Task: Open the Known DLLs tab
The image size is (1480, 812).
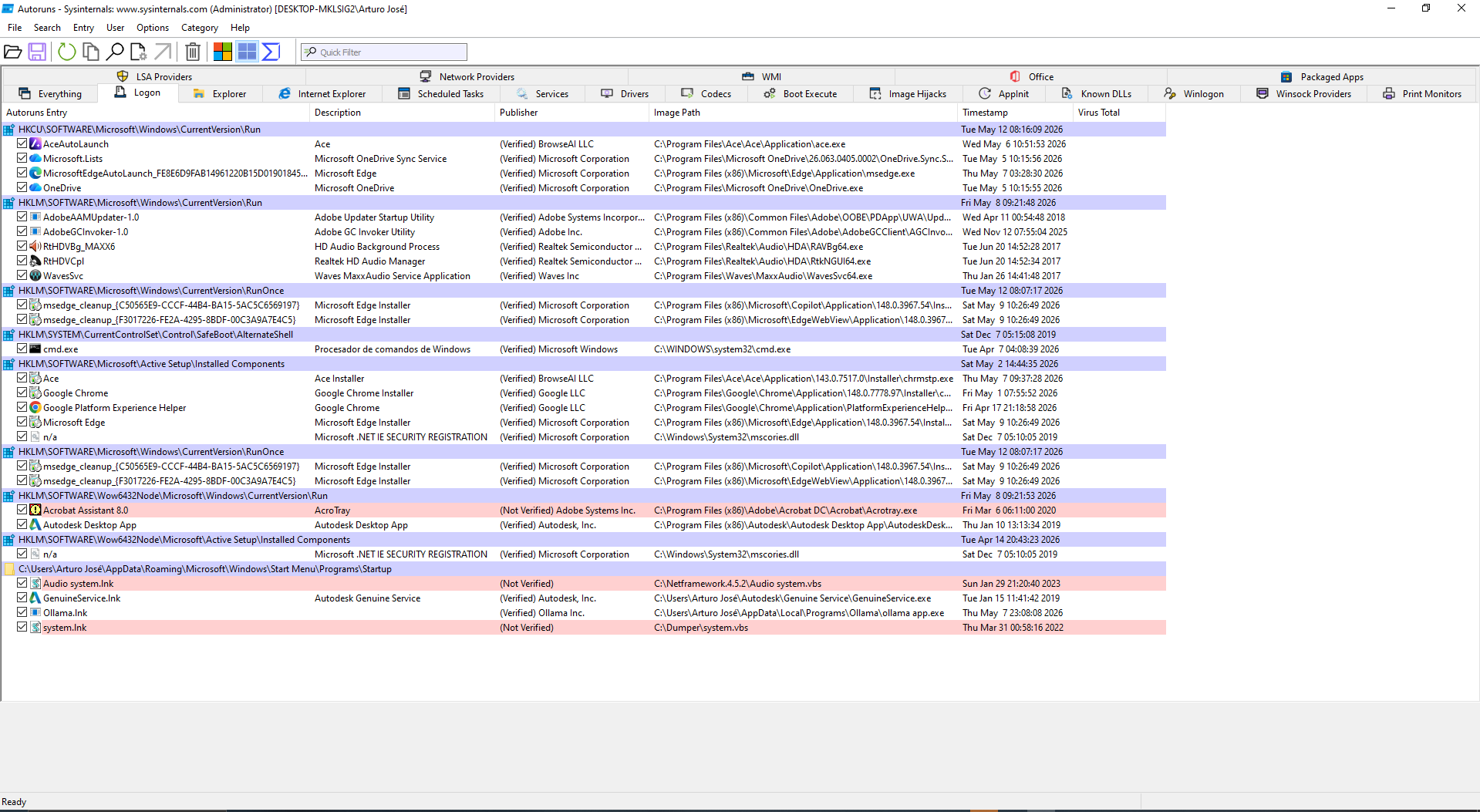Action: [1097, 93]
